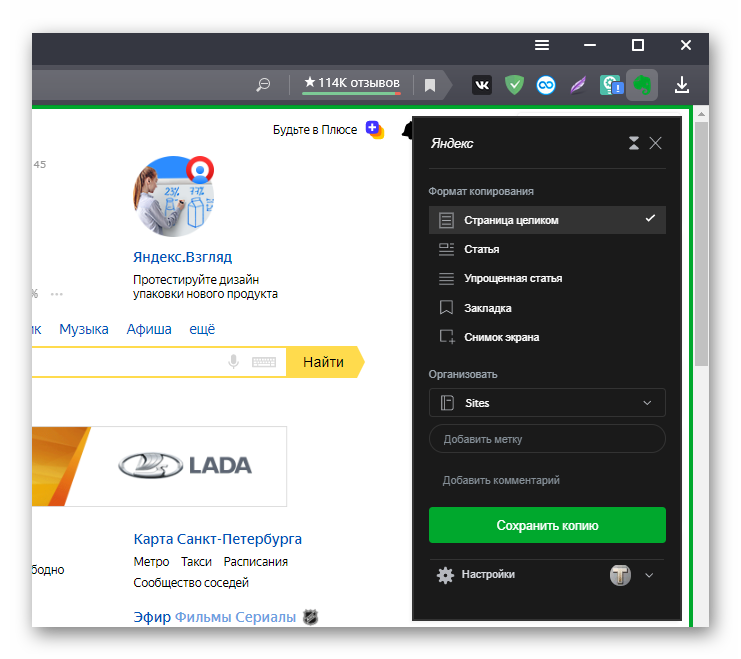Click the Такси link
Viewport: 741px width, 659px height.
pos(196,562)
